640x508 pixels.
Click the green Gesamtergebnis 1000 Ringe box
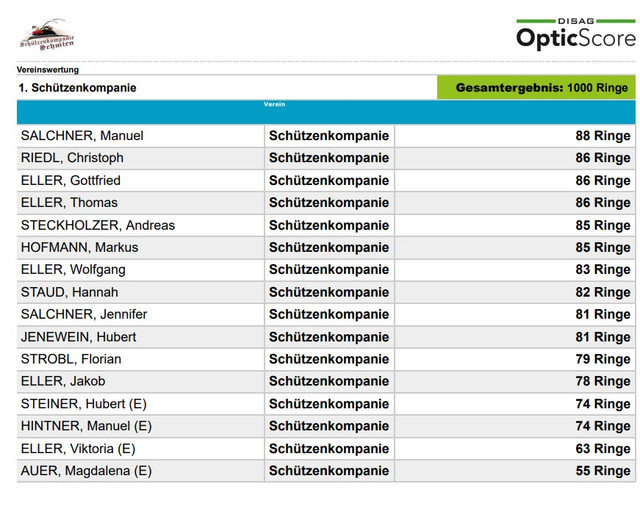536,87
